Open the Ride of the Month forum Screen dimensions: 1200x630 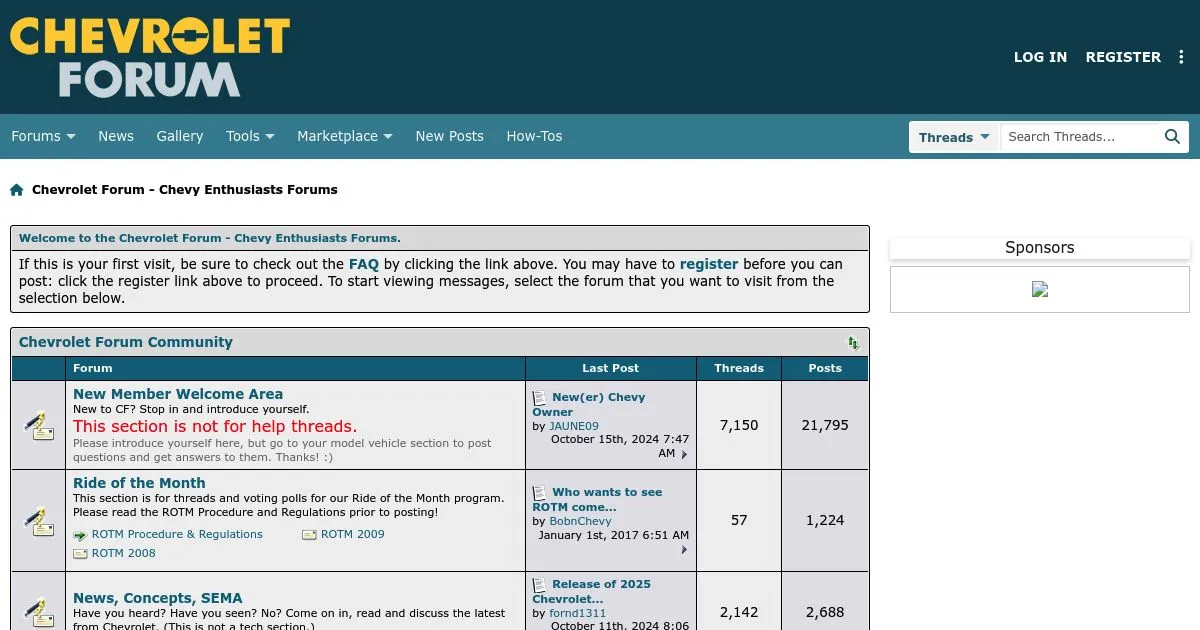click(139, 483)
